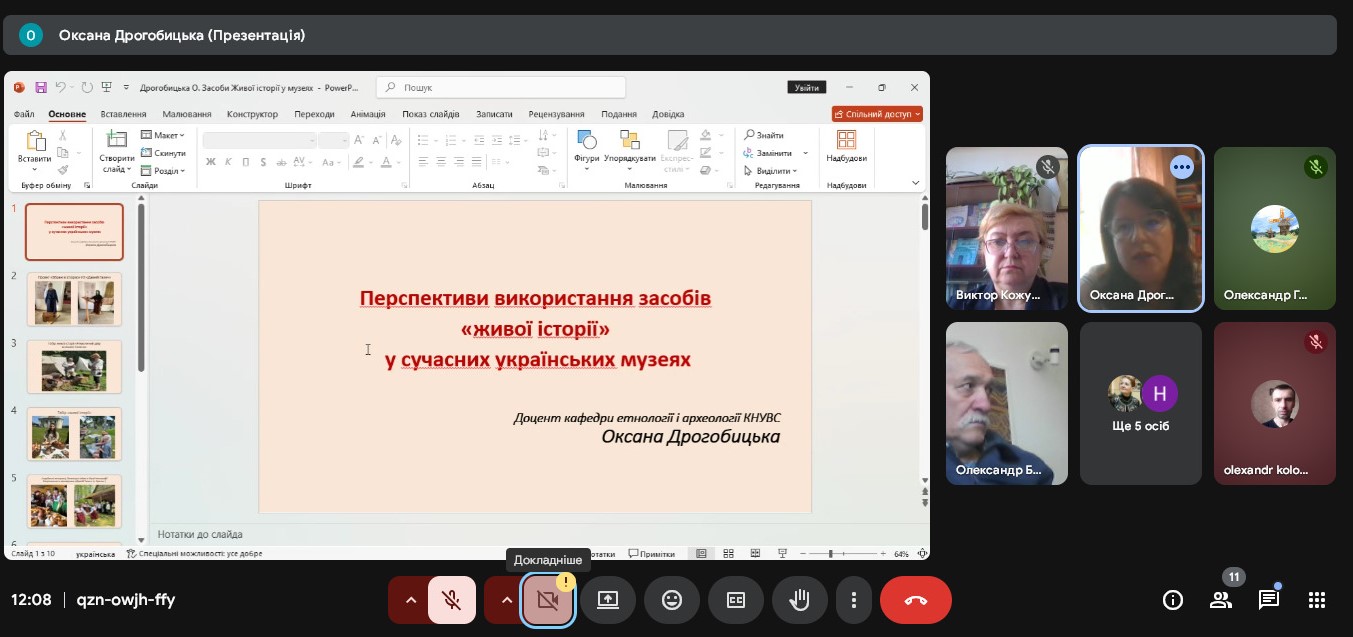This screenshot has height=637, width=1353.
Task: Expand audio settings arrow beside the microphone
Action: pyautogui.click(x=410, y=600)
